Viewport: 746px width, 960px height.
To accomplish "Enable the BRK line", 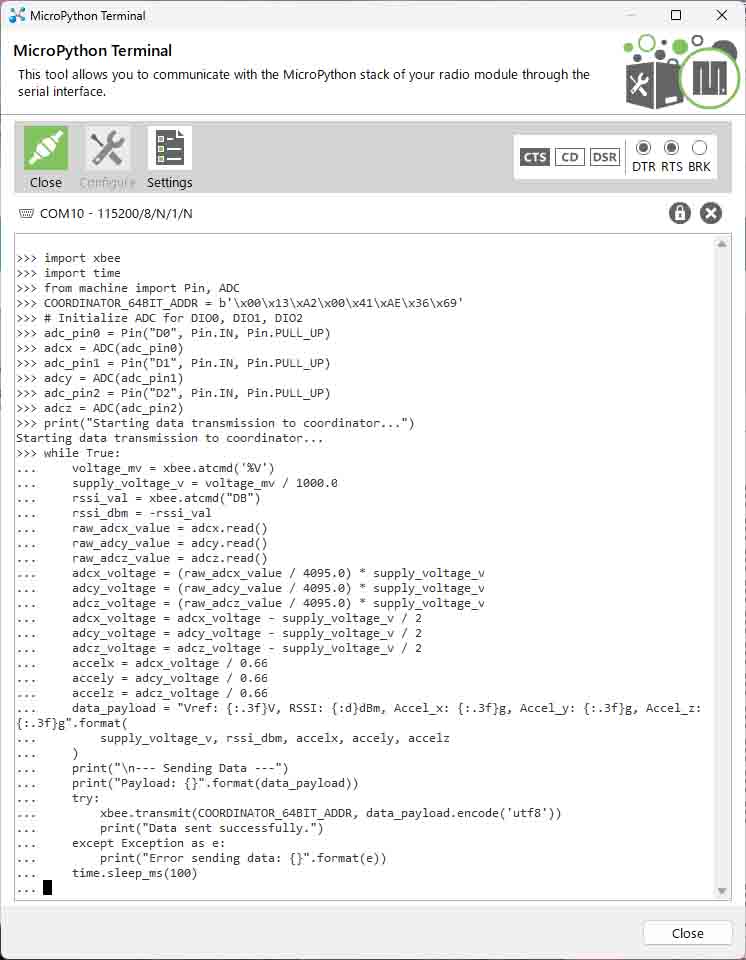I will coord(699,148).
